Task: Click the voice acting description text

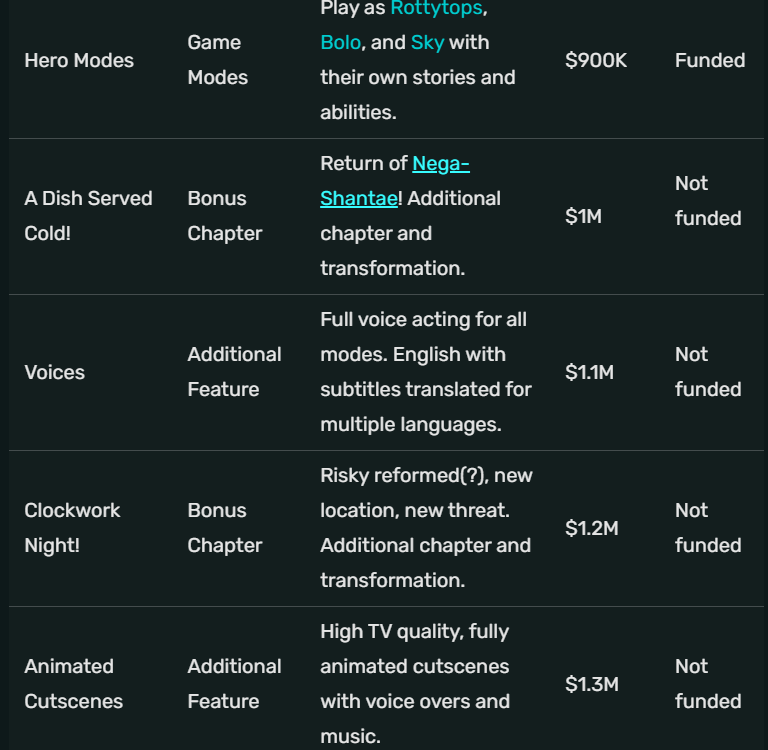Action: (425, 372)
